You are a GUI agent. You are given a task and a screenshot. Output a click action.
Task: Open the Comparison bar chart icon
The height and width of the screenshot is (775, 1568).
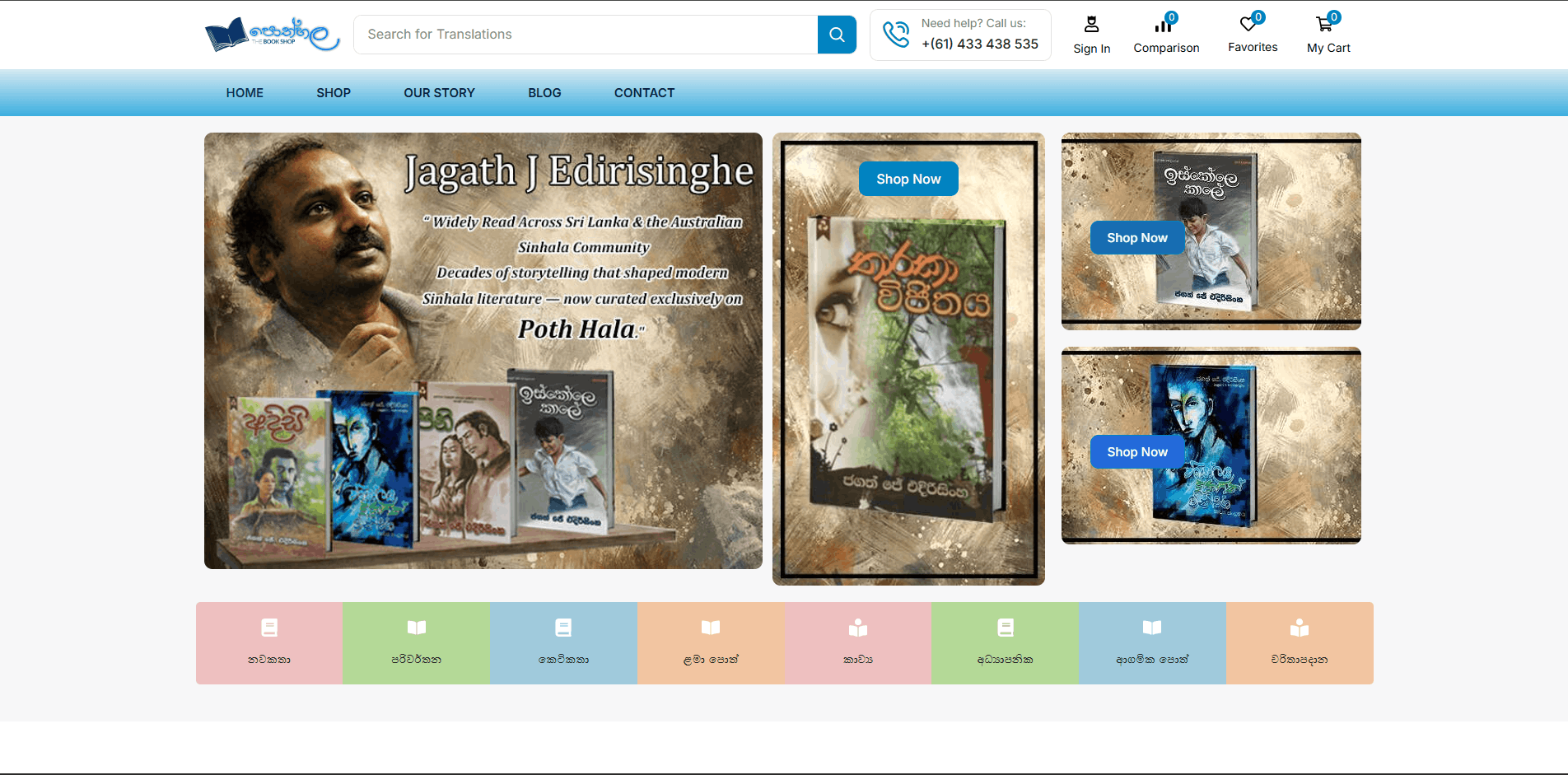pos(1164,26)
